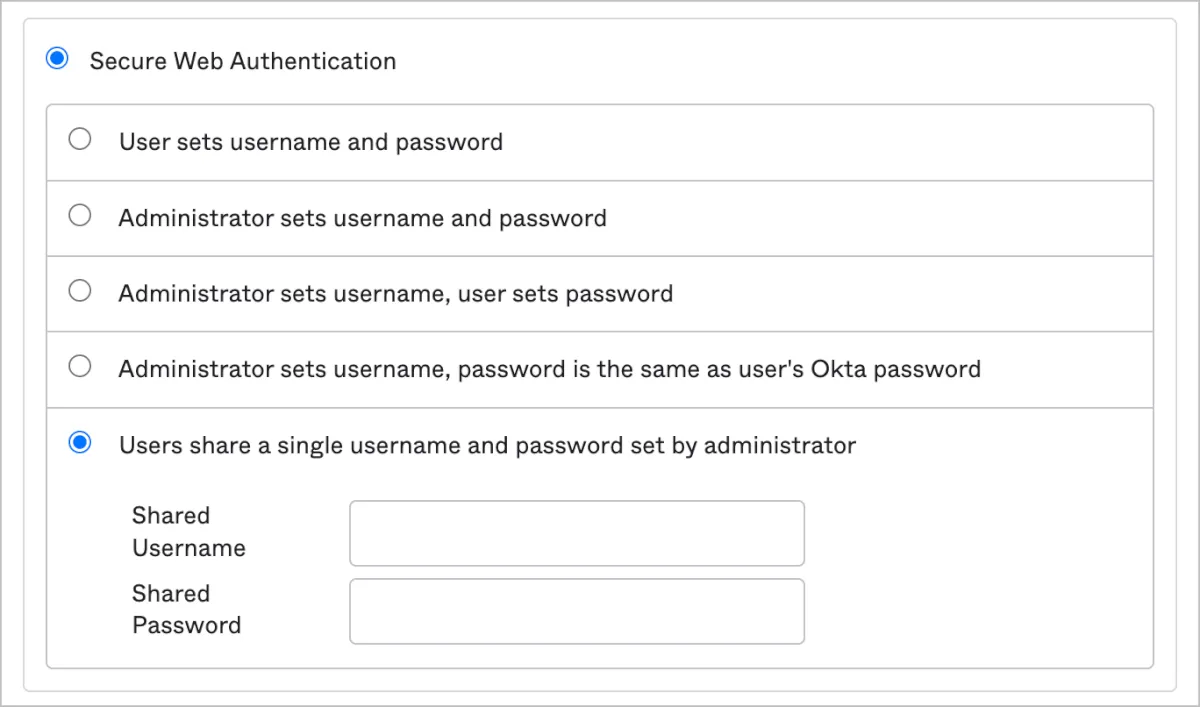1200x707 pixels.
Task: Select 'Administrator sets username and password' radio button
Action: (79, 216)
